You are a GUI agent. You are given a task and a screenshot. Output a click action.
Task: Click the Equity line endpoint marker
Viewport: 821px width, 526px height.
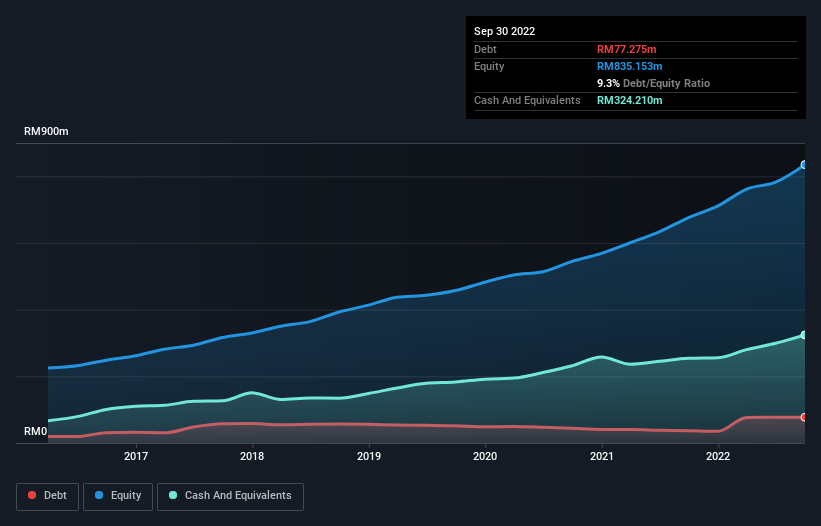[804, 165]
